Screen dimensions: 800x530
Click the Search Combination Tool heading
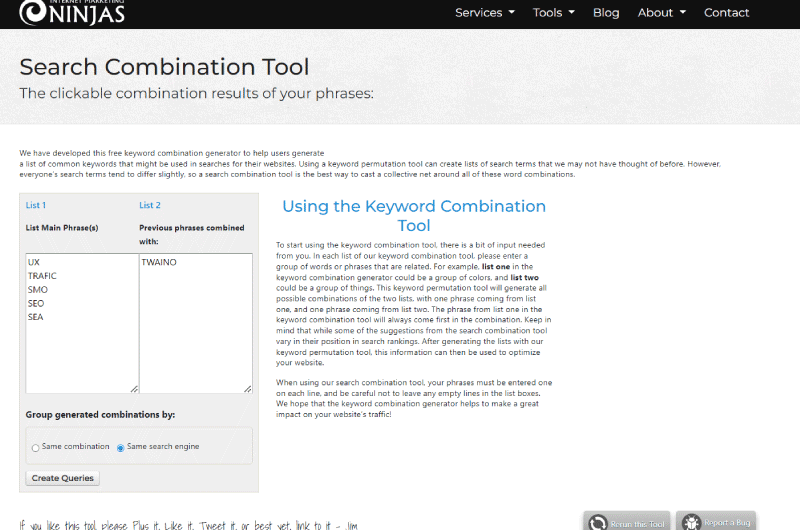tap(164, 67)
